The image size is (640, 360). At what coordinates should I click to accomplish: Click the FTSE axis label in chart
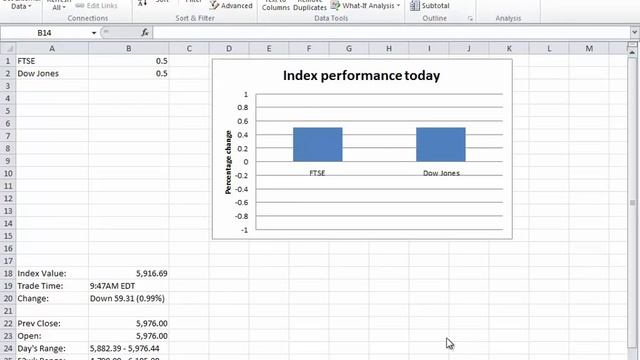tap(317, 173)
